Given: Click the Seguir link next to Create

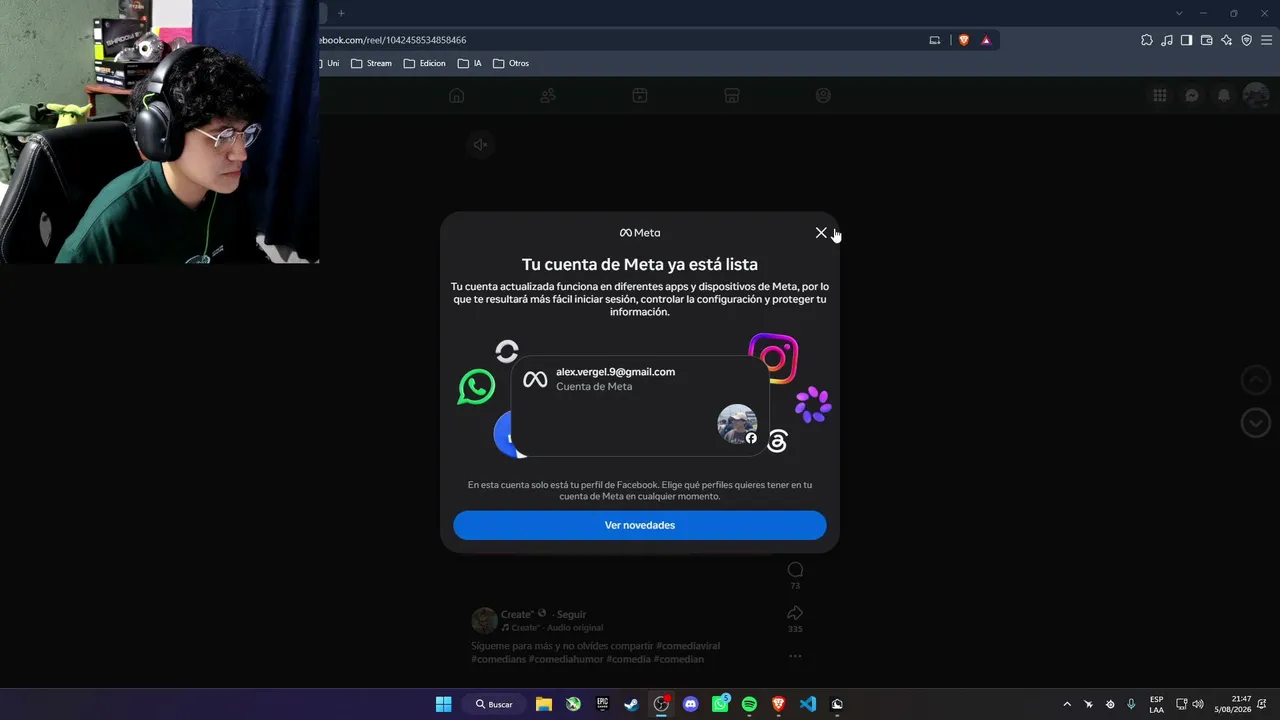Looking at the screenshot, I should click(571, 615).
